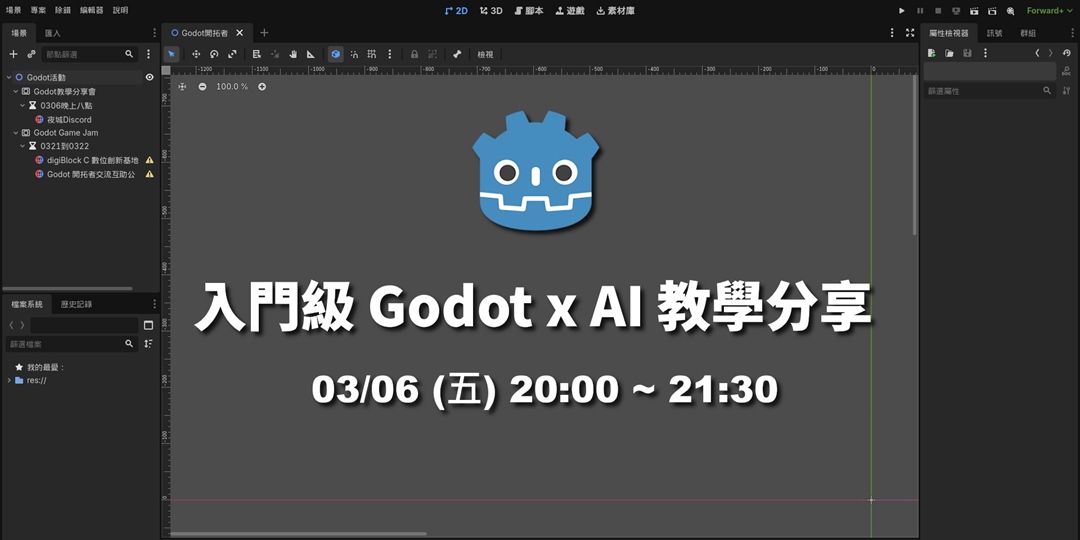
Task: Create a new resource in the inspector
Action: click(x=931, y=54)
